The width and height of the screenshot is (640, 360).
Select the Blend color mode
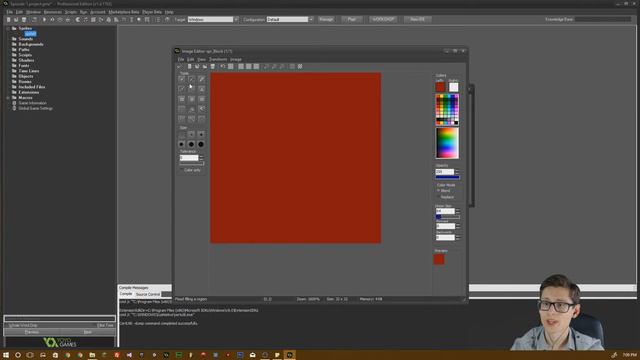click(439, 191)
